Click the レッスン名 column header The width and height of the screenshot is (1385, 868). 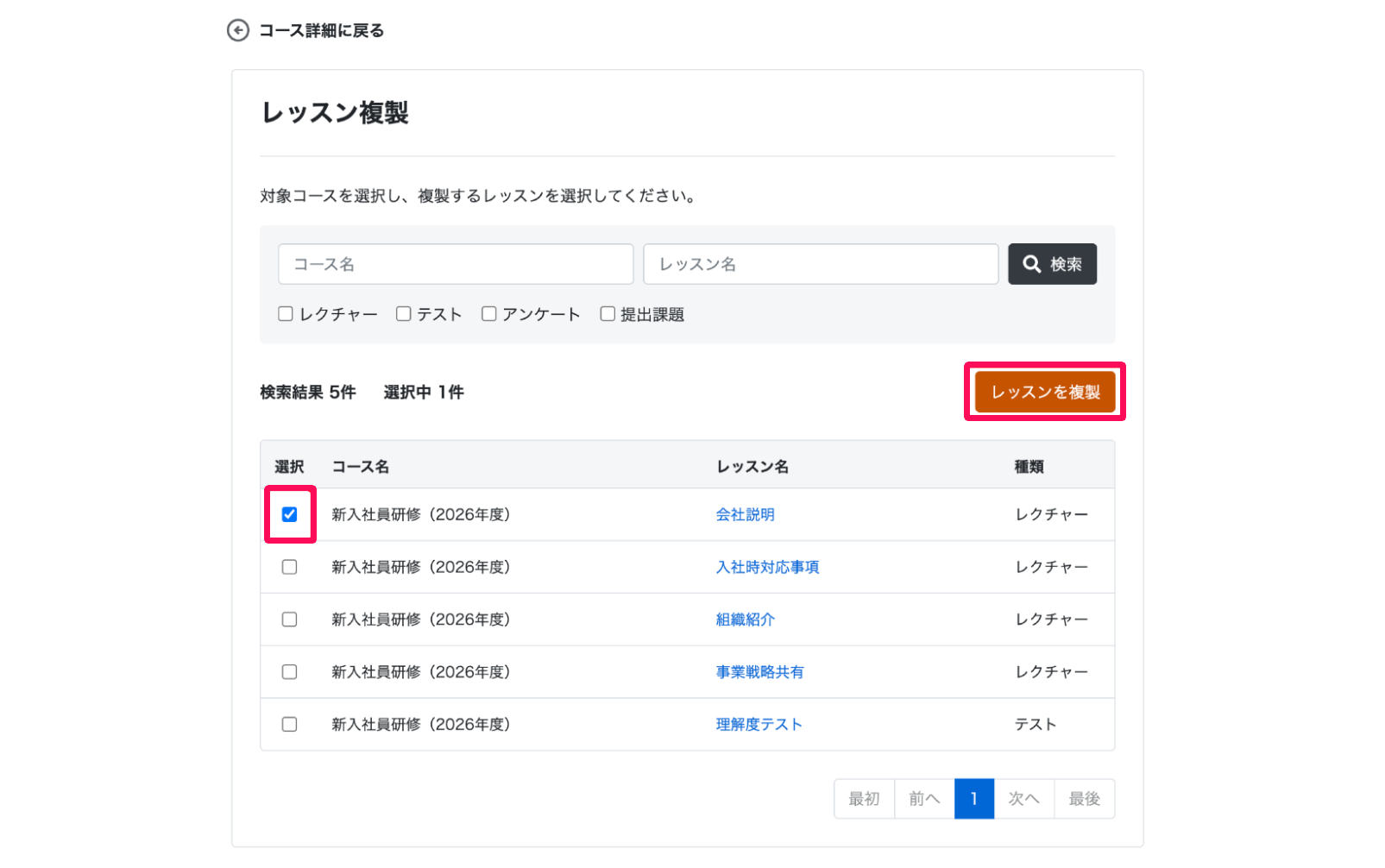click(752, 467)
